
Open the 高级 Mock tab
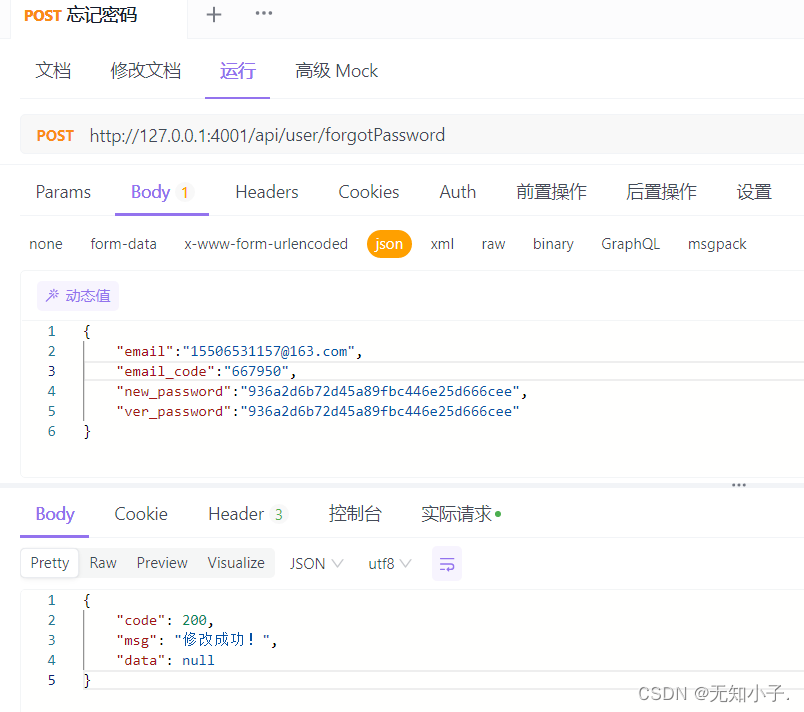coord(336,71)
